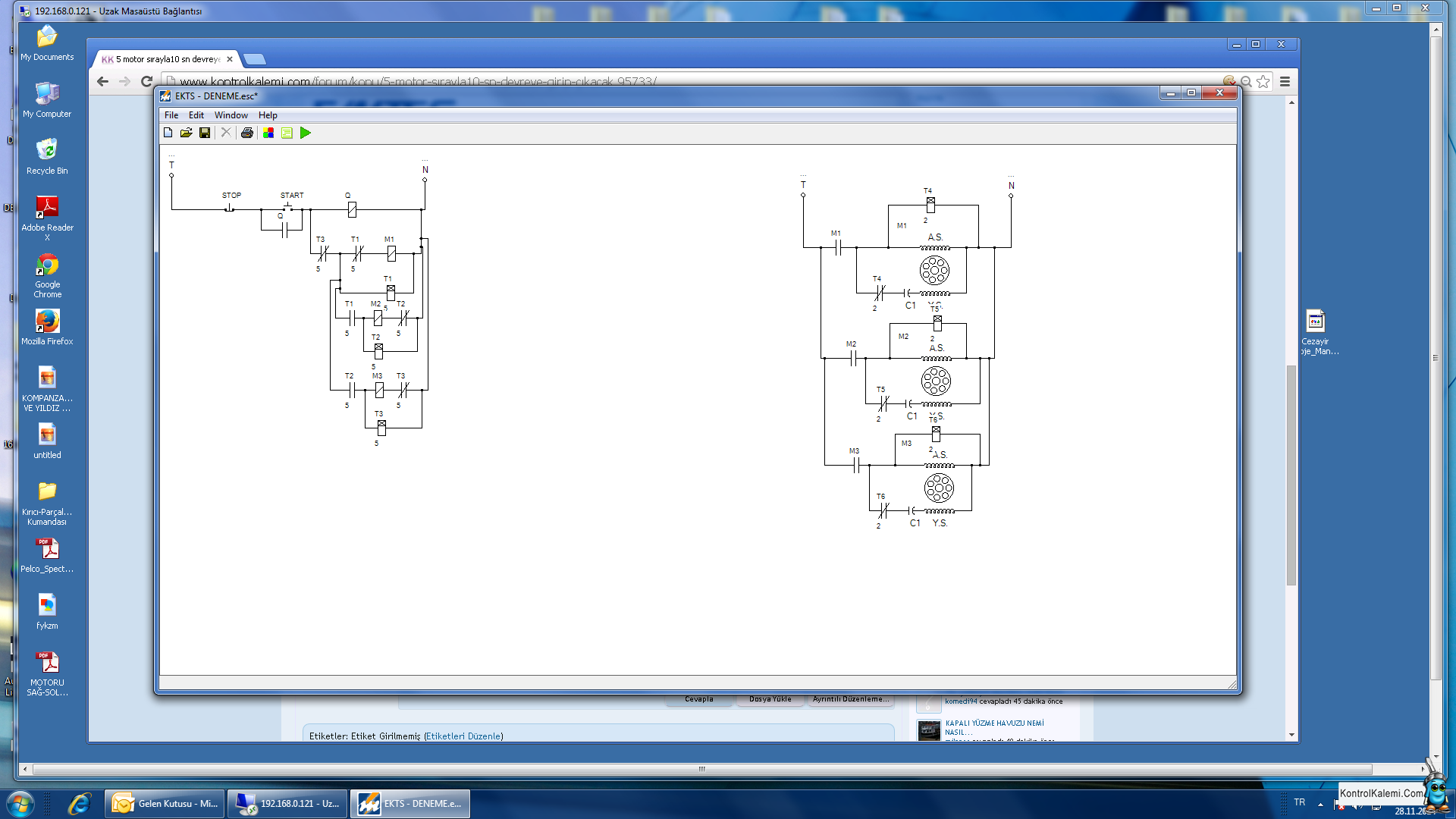Print the circuit diagram
Image resolution: width=1456 pixels, height=819 pixels.
pyautogui.click(x=247, y=133)
